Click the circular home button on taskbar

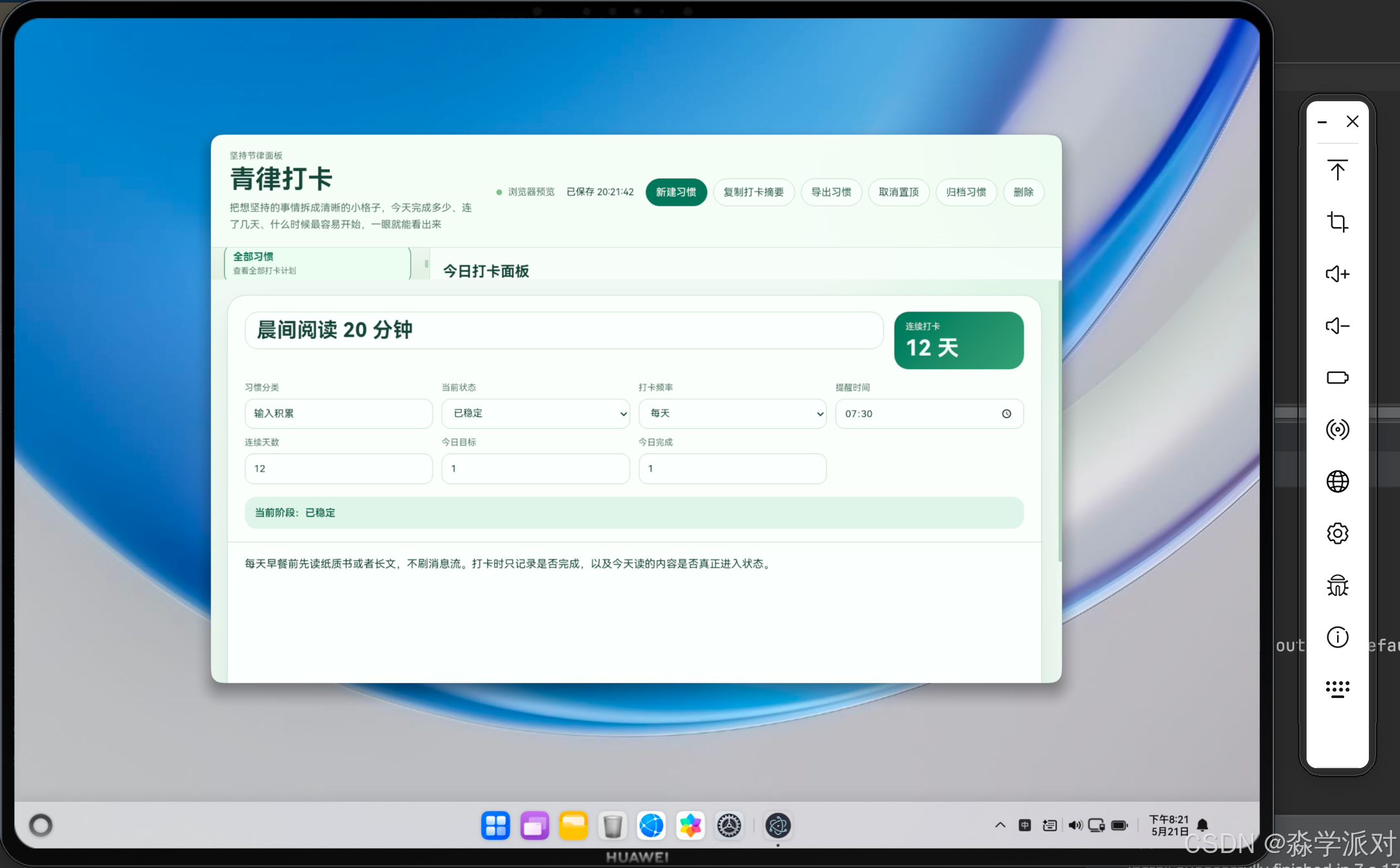41,825
